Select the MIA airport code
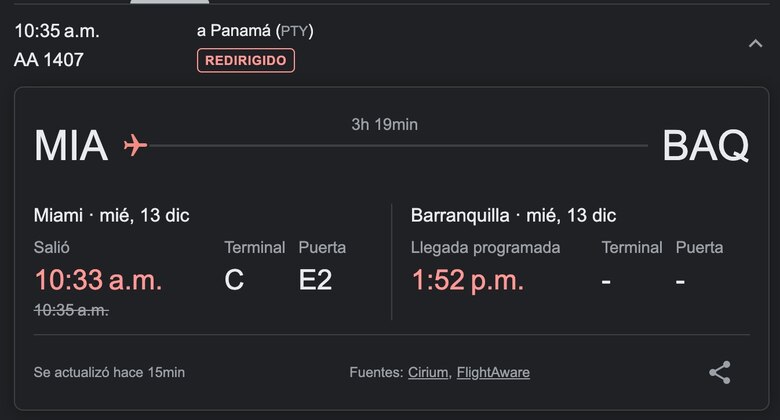The width and height of the screenshot is (780, 420). pos(71,146)
